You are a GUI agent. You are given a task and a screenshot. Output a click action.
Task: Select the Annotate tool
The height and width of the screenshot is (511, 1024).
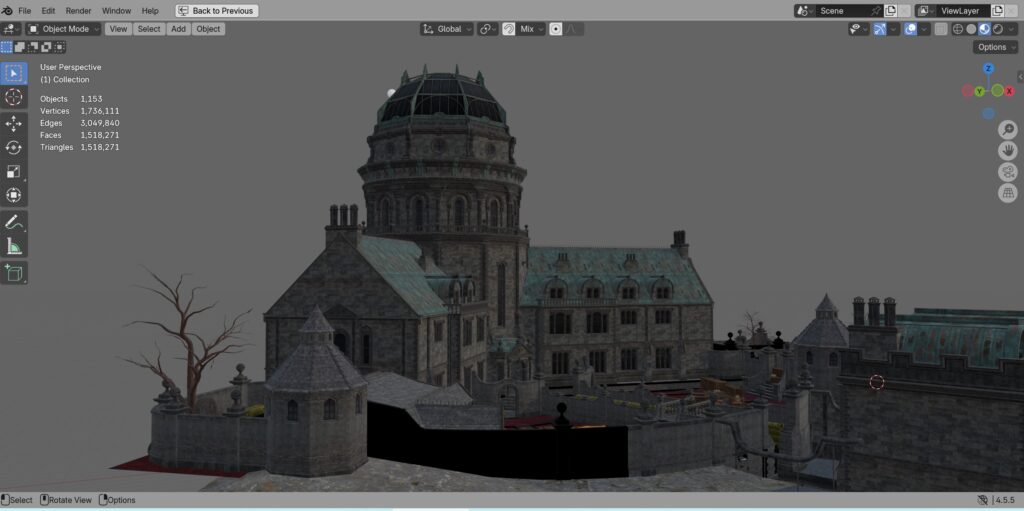click(14, 222)
